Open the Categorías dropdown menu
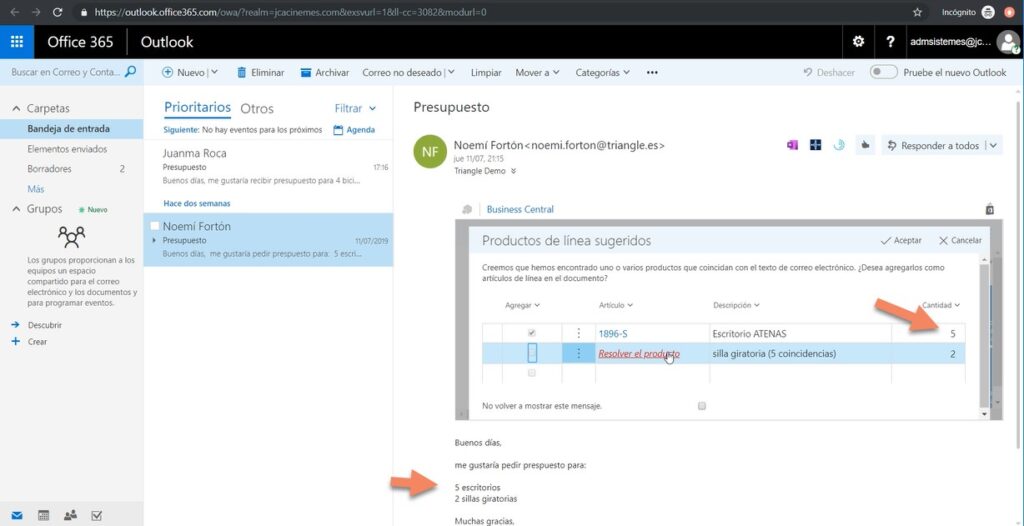Viewport: 1024px width, 526px height. pyautogui.click(x=603, y=72)
